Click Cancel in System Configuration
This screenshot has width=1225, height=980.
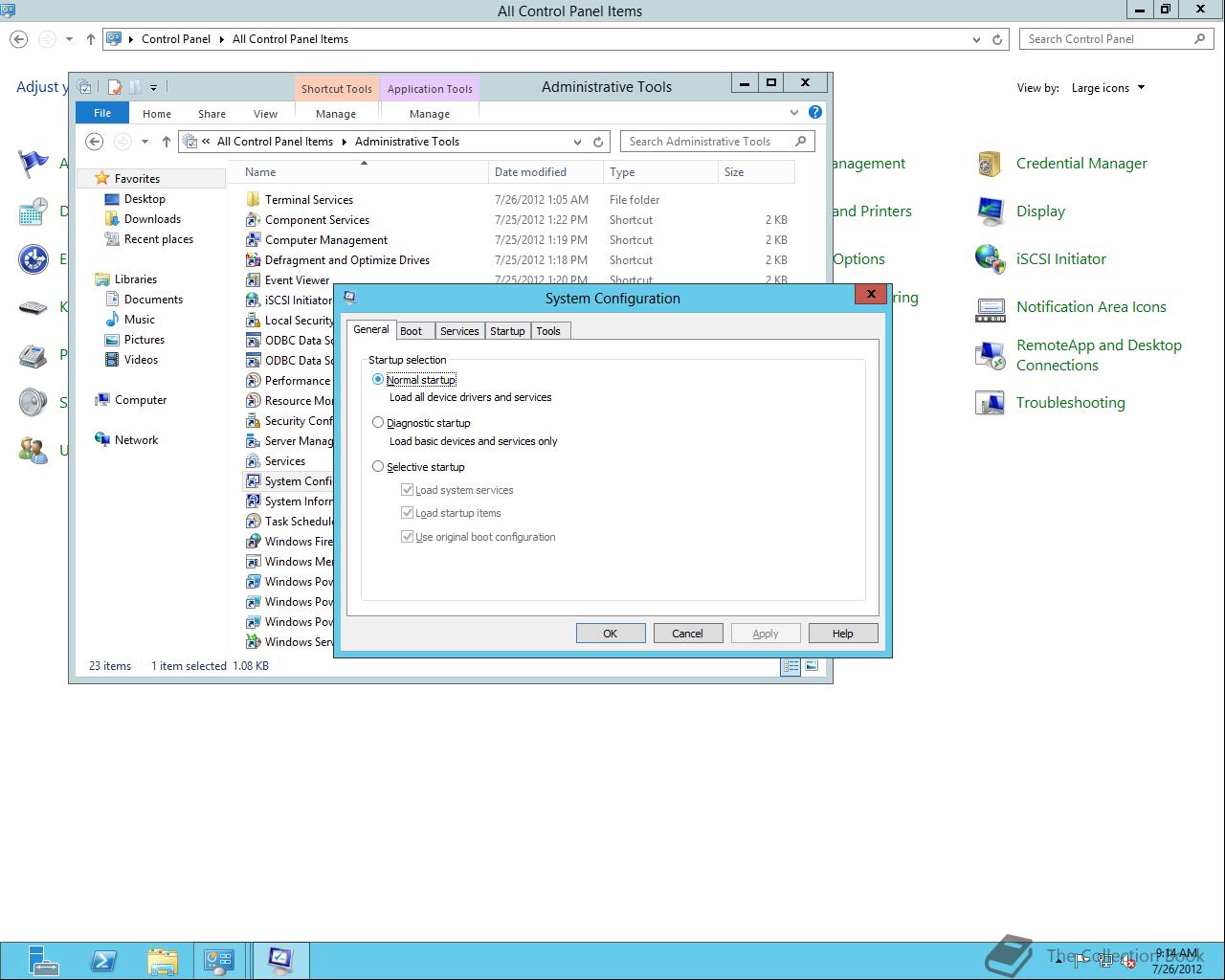tap(687, 634)
